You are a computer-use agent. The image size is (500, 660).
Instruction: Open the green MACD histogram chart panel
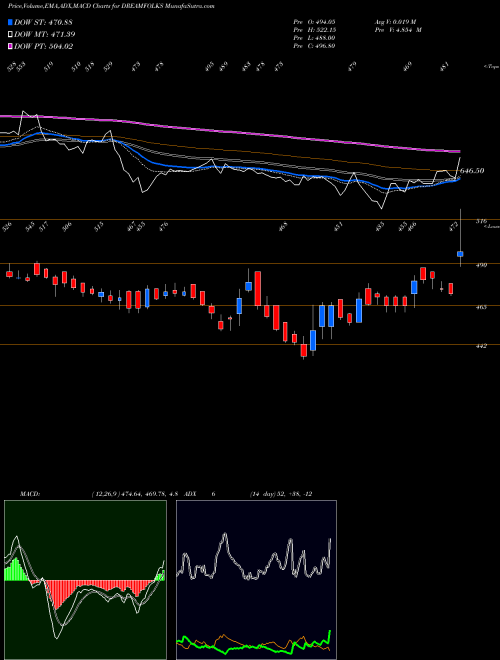(x=85, y=580)
